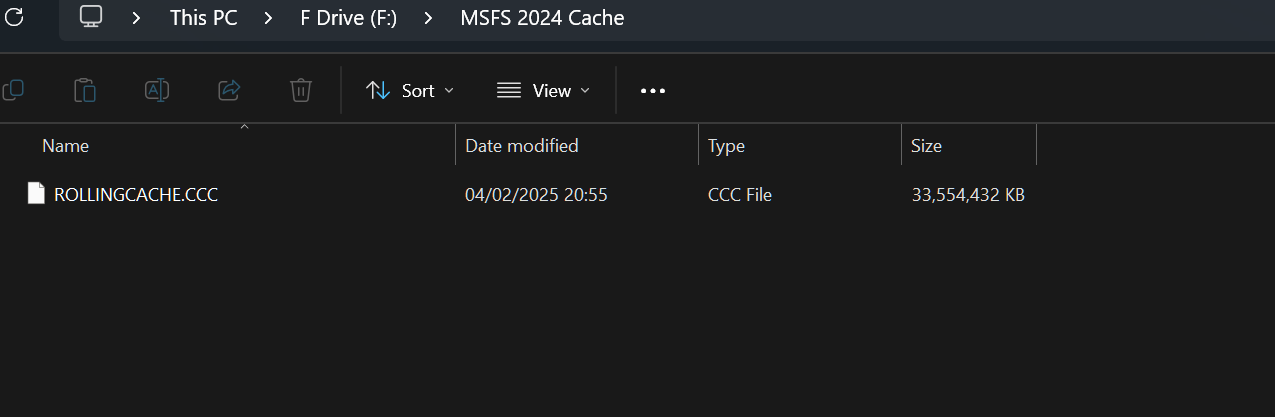The width and height of the screenshot is (1275, 417).
Task: Open the Sort dropdown menu
Action: pos(410,91)
